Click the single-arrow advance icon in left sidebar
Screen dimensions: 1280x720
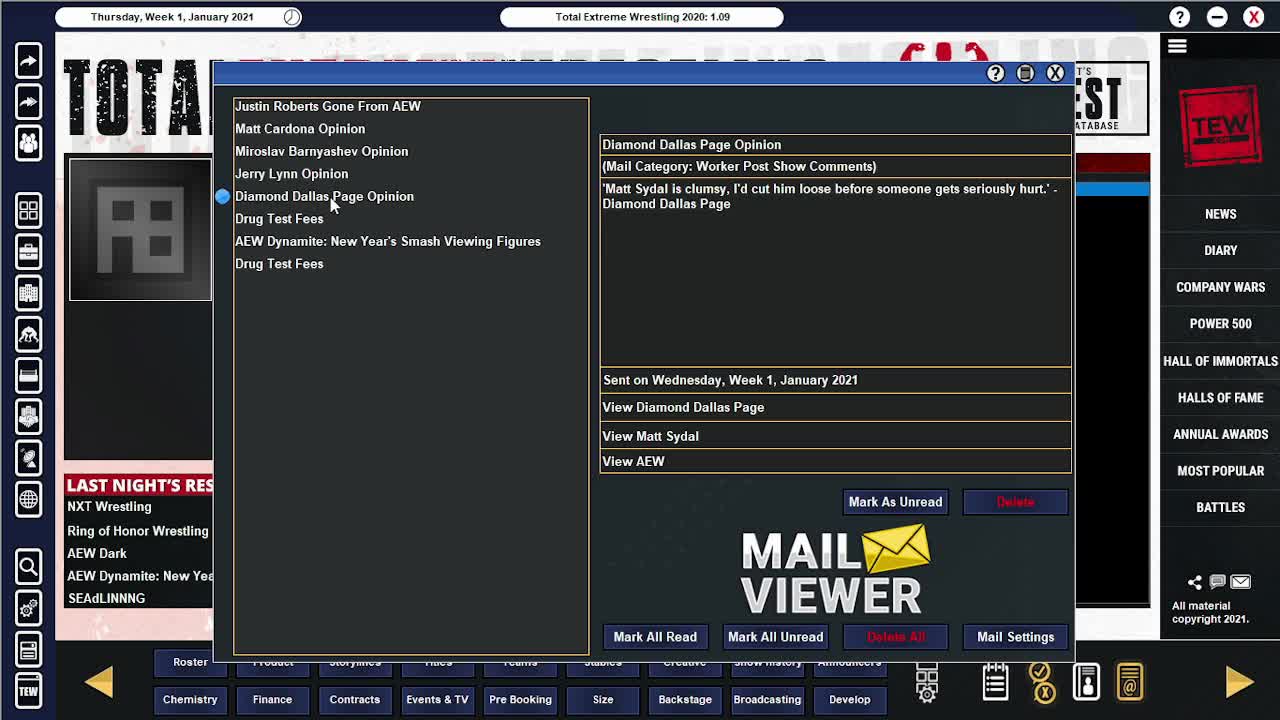(28, 61)
